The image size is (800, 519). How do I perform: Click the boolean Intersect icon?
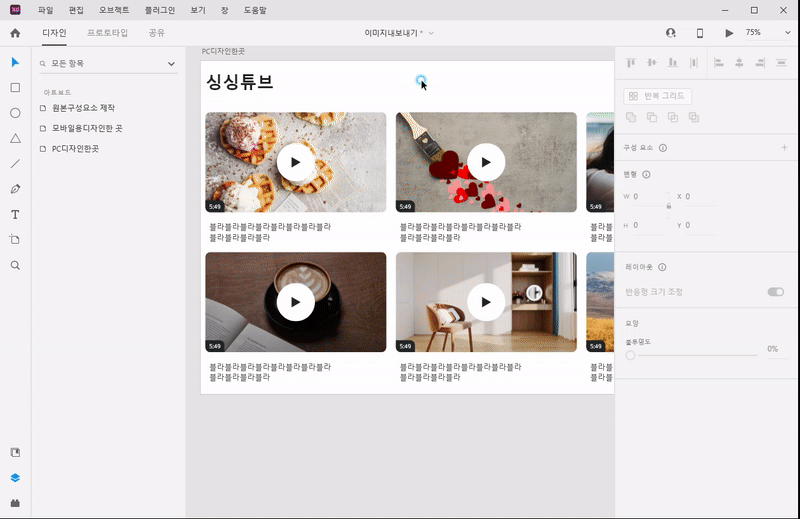[673, 117]
